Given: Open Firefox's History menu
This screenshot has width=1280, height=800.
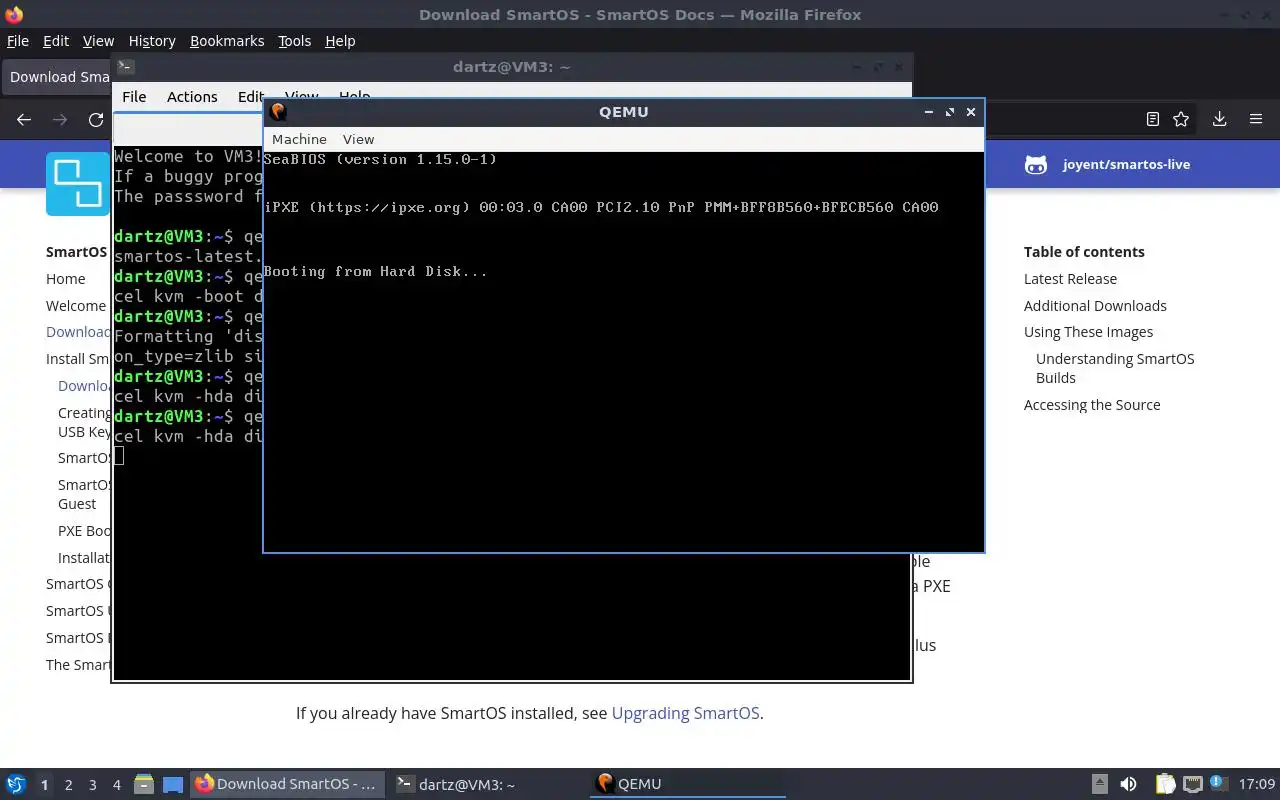Looking at the screenshot, I should pos(152,41).
